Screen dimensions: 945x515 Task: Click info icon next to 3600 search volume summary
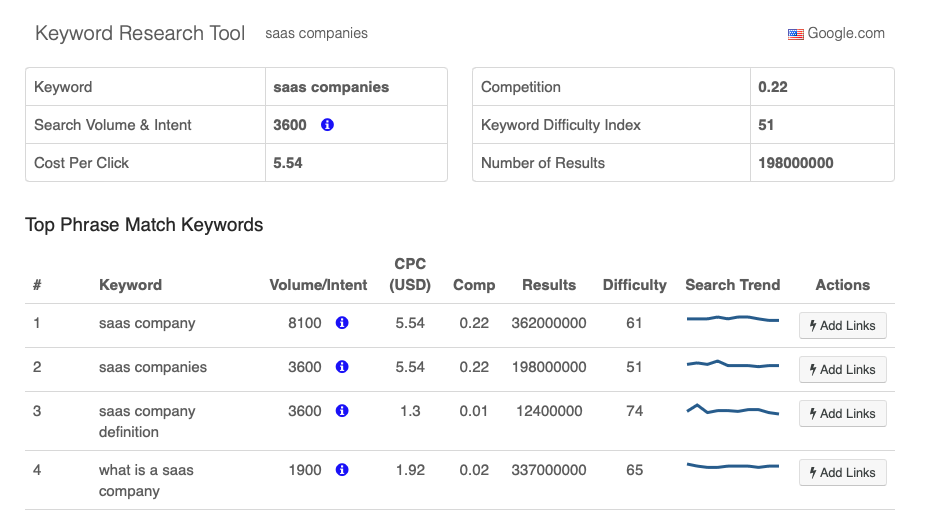click(327, 125)
